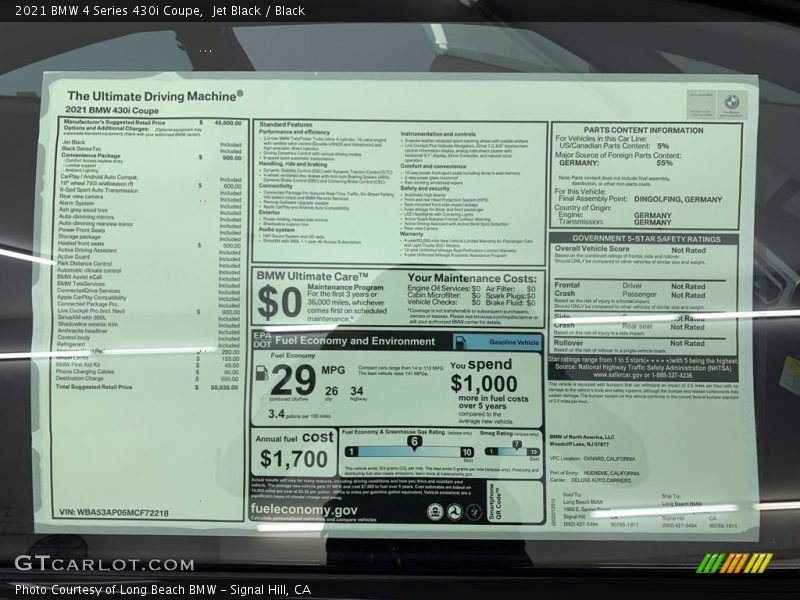Click the "Comfort and convenience" subheading
800x600 pixels.
[x=433, y=166]
